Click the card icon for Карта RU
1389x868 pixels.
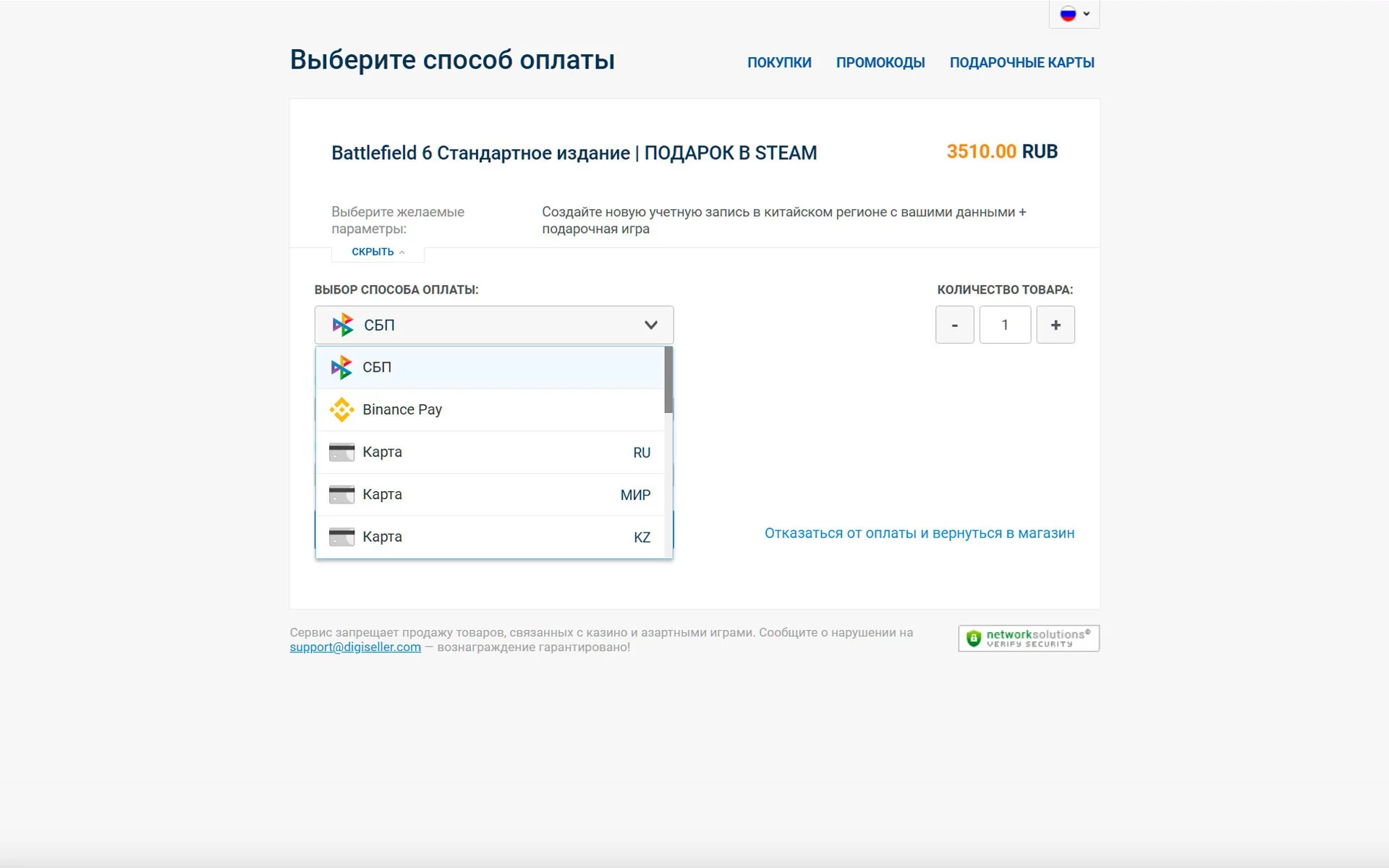[x=341, y=452]
